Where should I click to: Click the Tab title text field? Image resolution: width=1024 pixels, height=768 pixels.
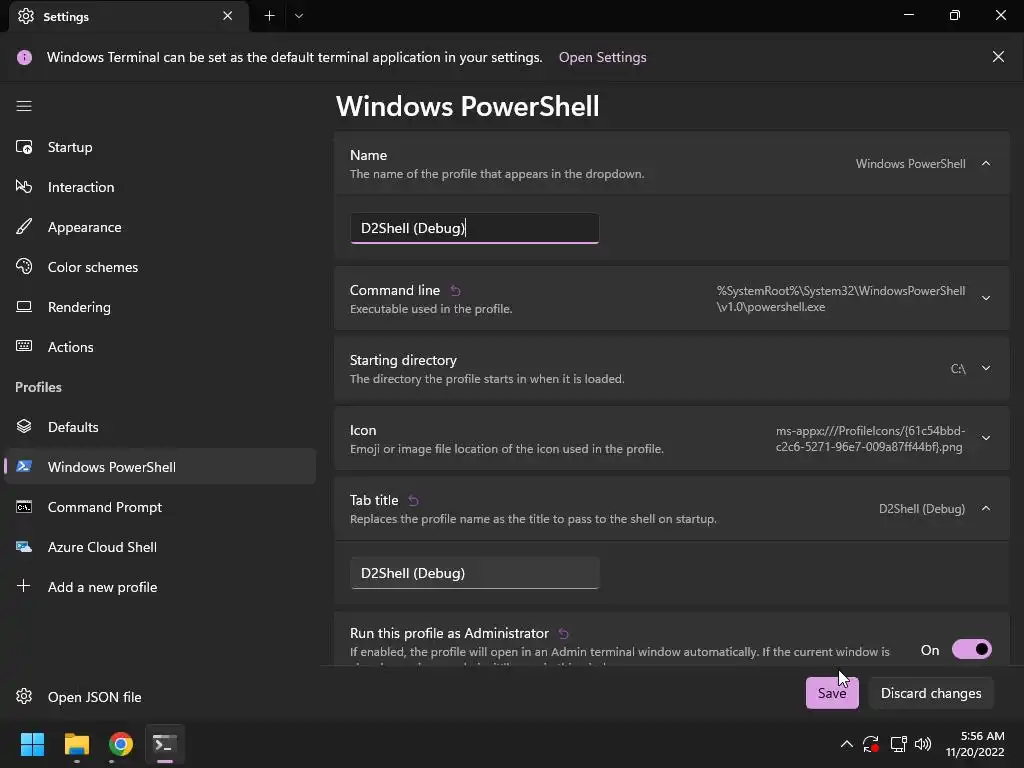click(x=474, y=573)
